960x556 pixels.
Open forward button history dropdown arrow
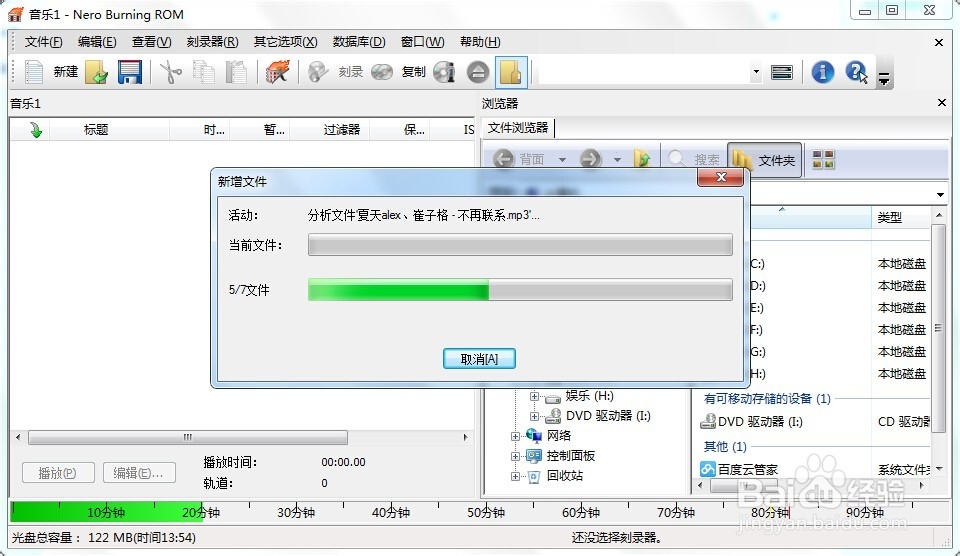tap(617, 160)
